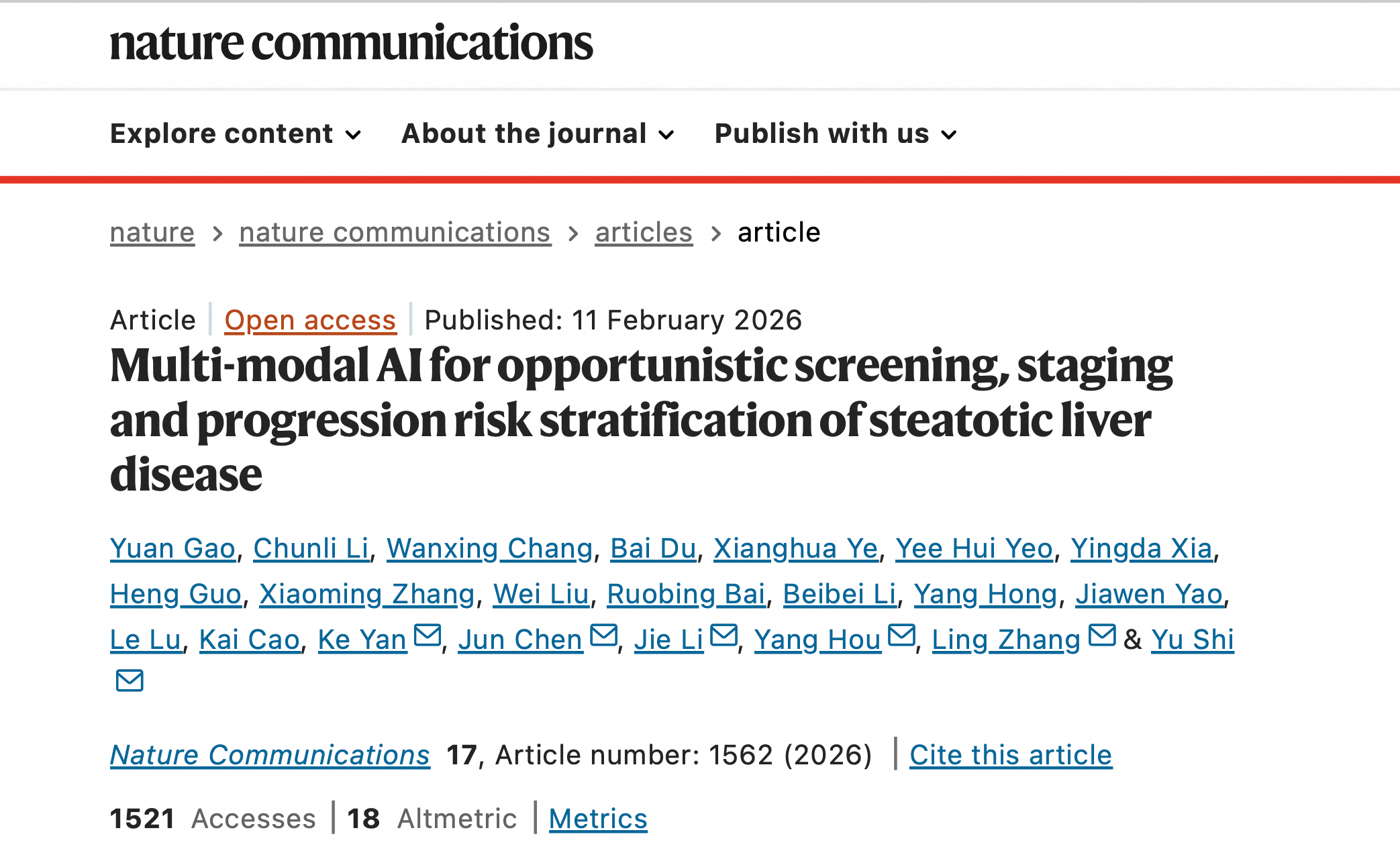Screen dimensions: 1400x863
Task: Open the articles breadcrumb link
Action: (644, 233)
